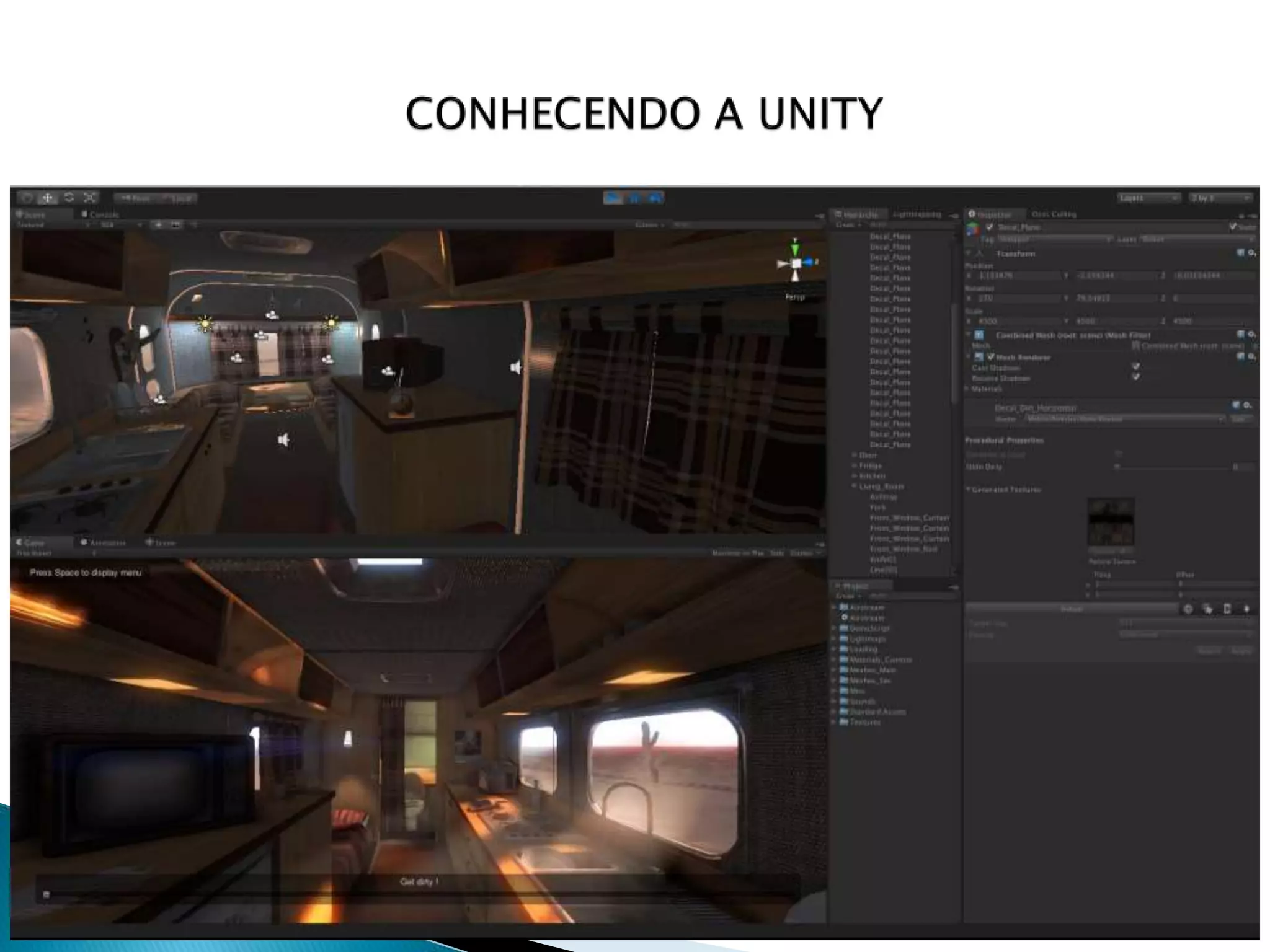This screenshot has width=1270, height=952.
Task: Click the speaker audio gizmo near curtain
Action: (x=516, y=368)
